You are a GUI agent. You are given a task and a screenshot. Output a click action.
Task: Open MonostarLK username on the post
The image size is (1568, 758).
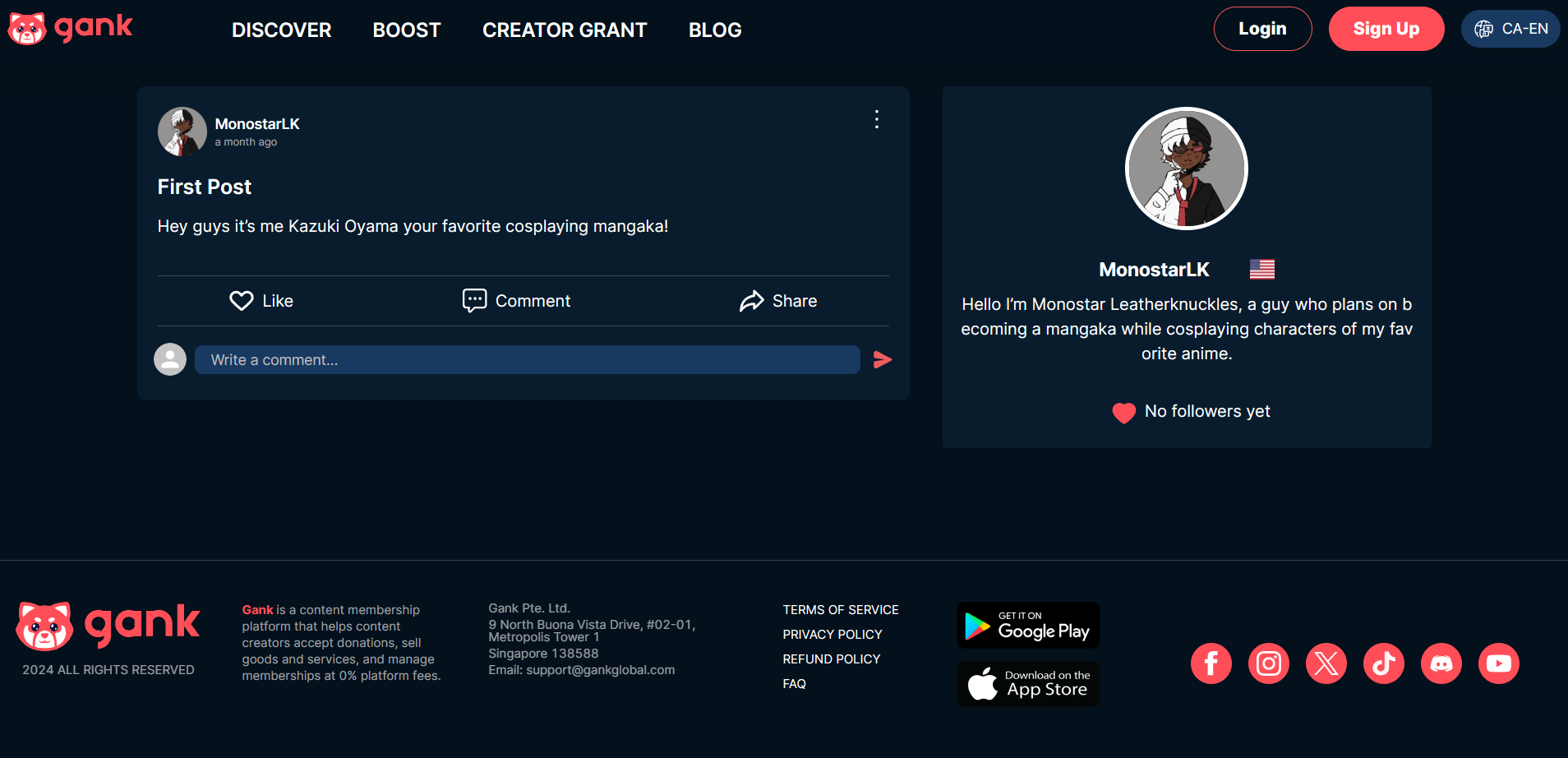pos(257,123)
